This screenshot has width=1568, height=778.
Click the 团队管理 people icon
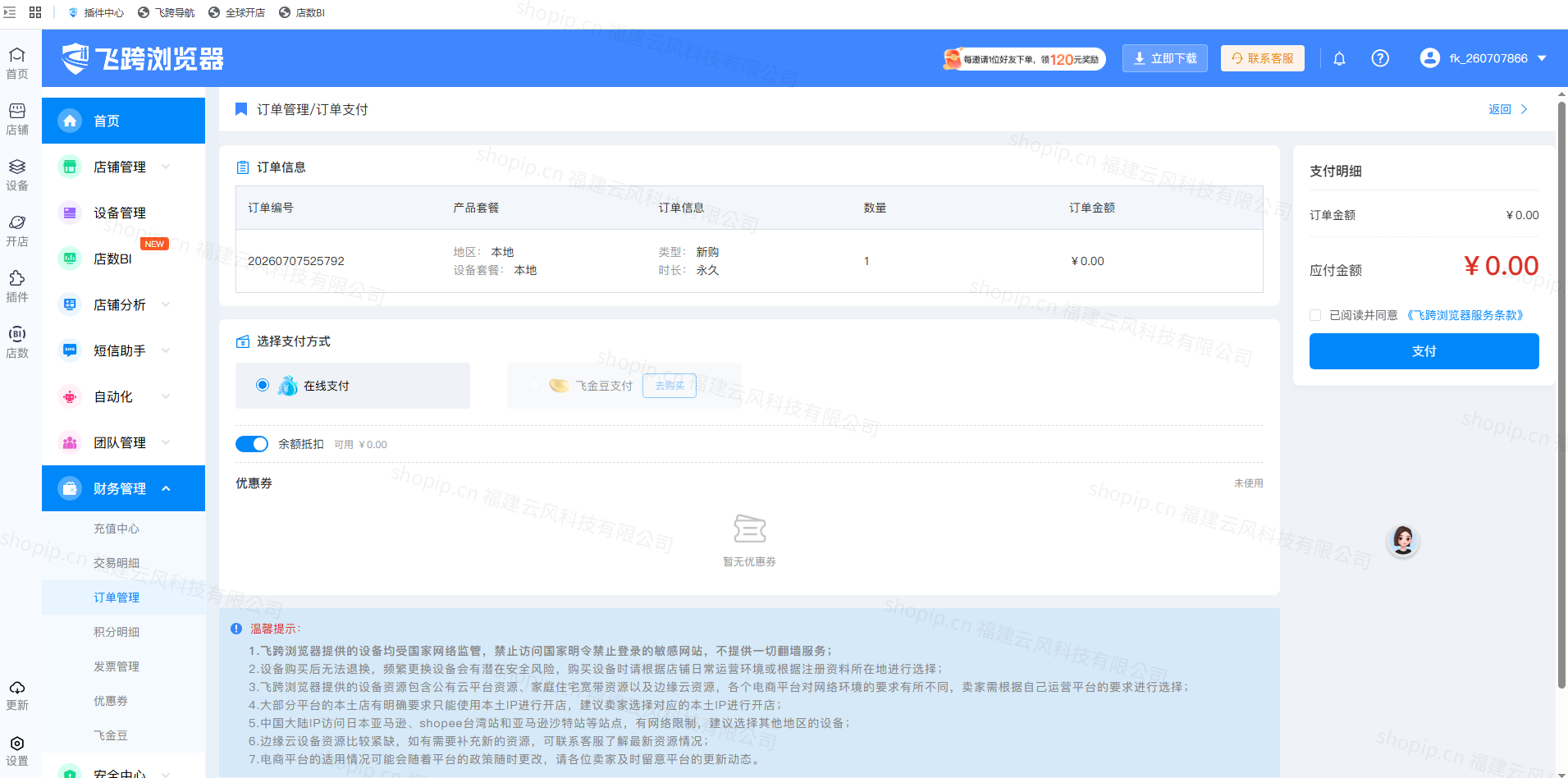tap(70, 442)
